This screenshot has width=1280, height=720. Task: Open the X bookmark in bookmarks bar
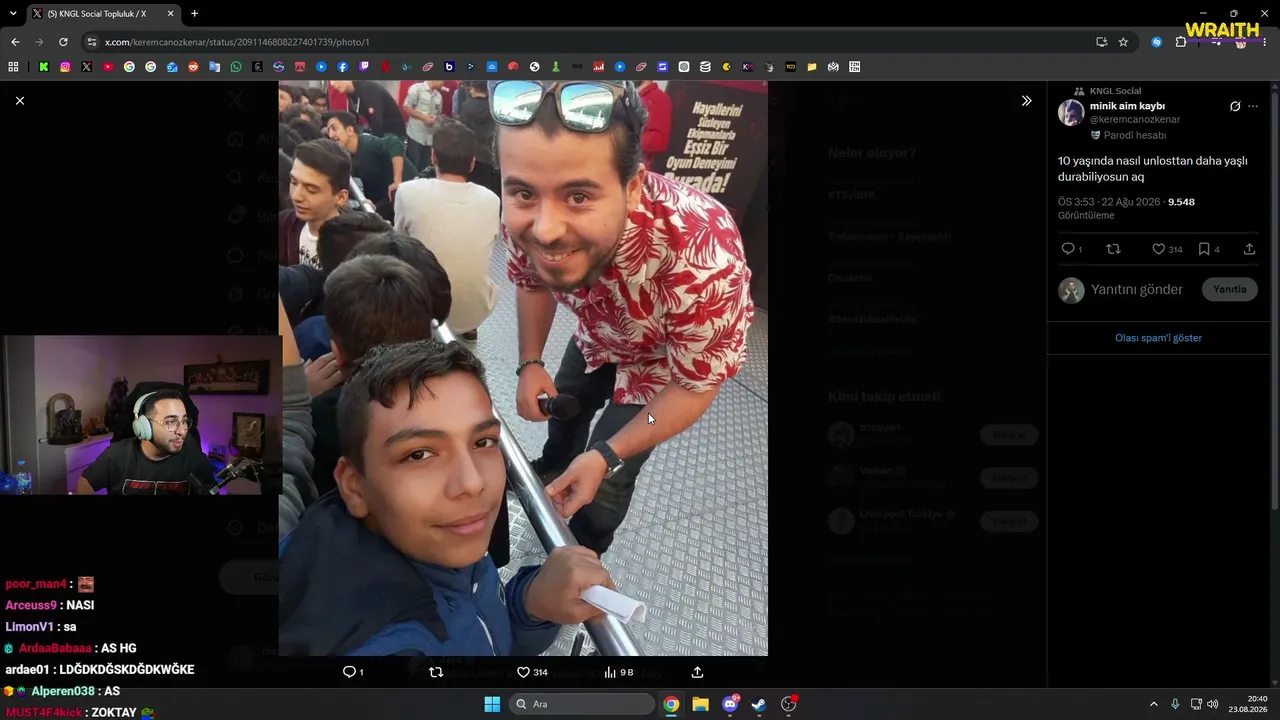pyautogui.click(x=86, y=67)
